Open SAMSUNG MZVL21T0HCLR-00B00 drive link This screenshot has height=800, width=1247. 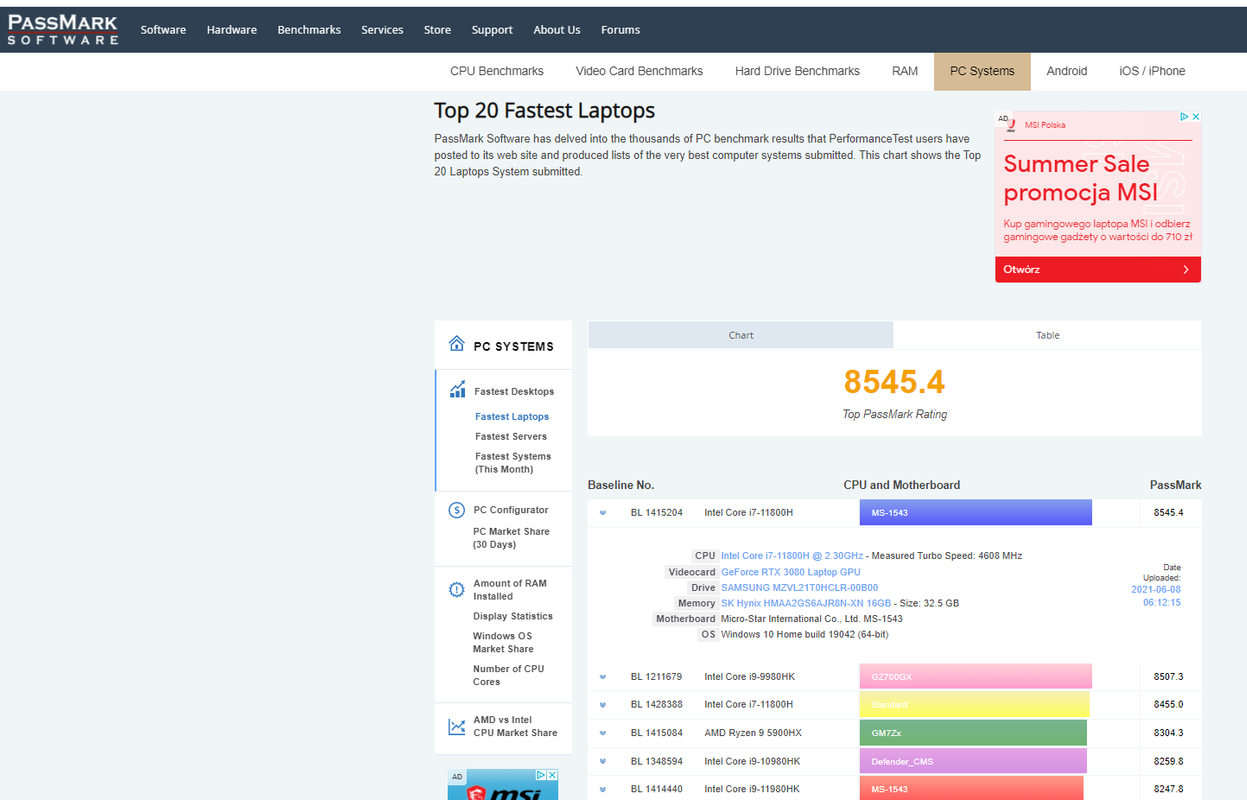click(x=799, y=588)
